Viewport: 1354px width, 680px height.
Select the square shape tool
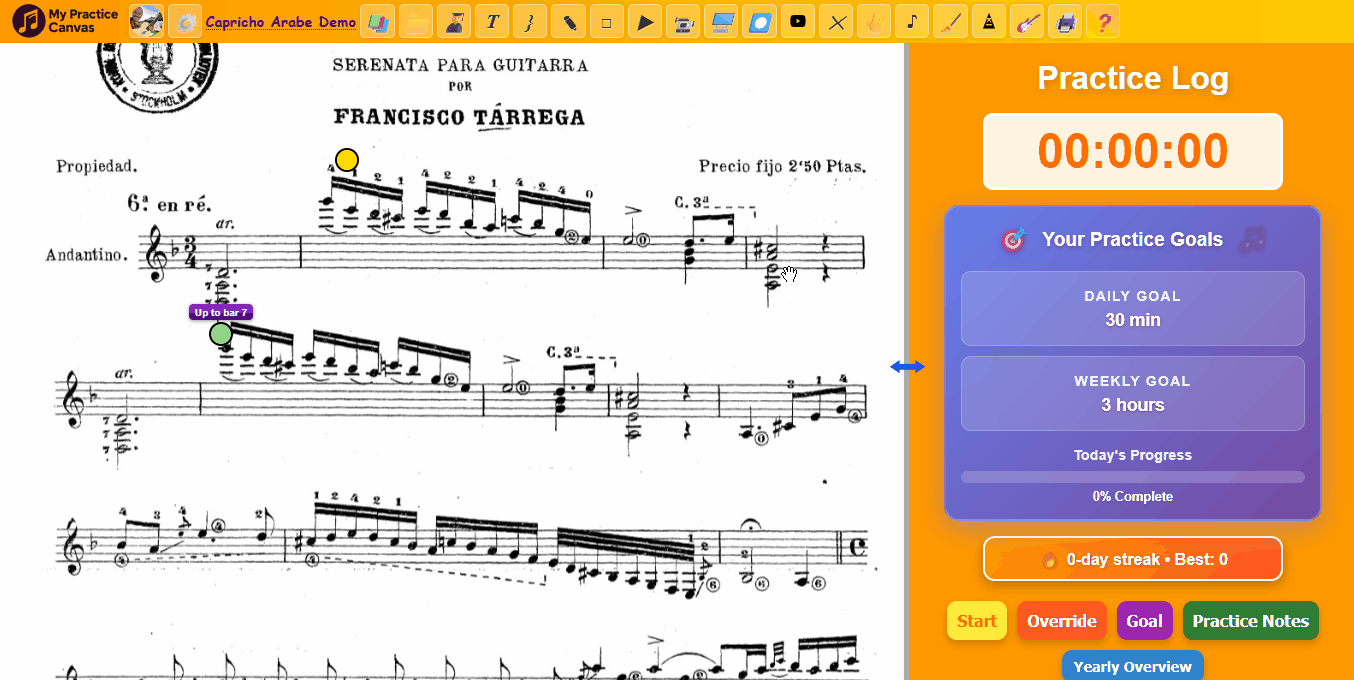tap(607, 21)
